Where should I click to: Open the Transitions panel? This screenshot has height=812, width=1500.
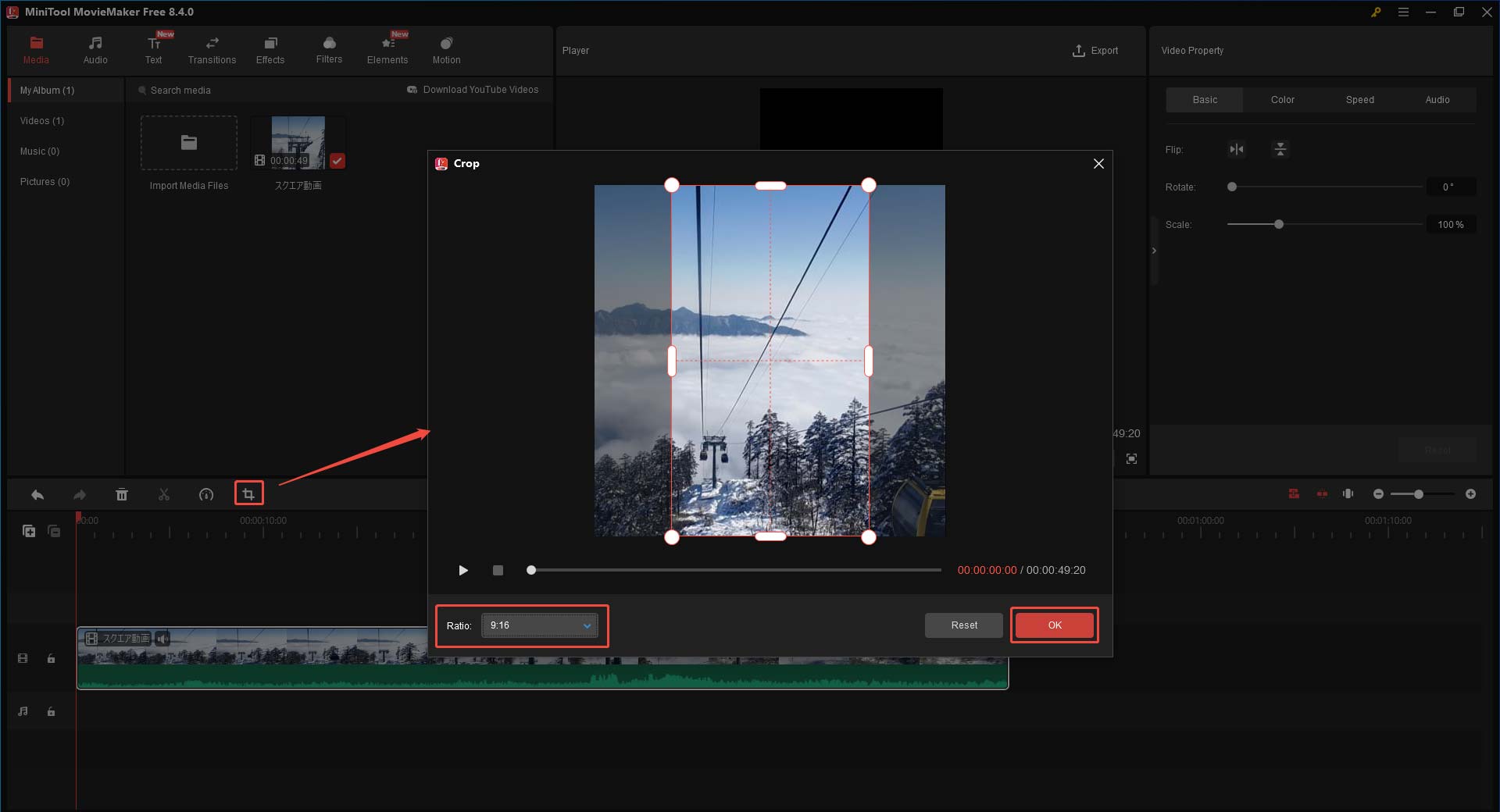(x=211, y=49)
